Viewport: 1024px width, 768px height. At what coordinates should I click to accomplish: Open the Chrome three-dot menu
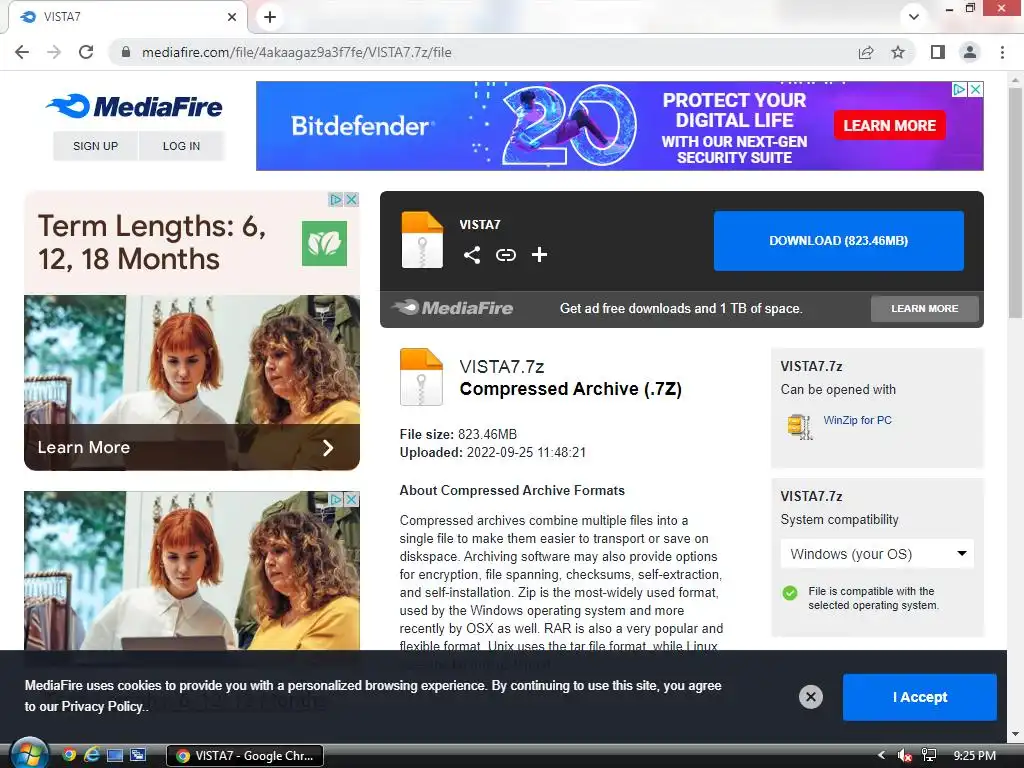point(1002,52)
